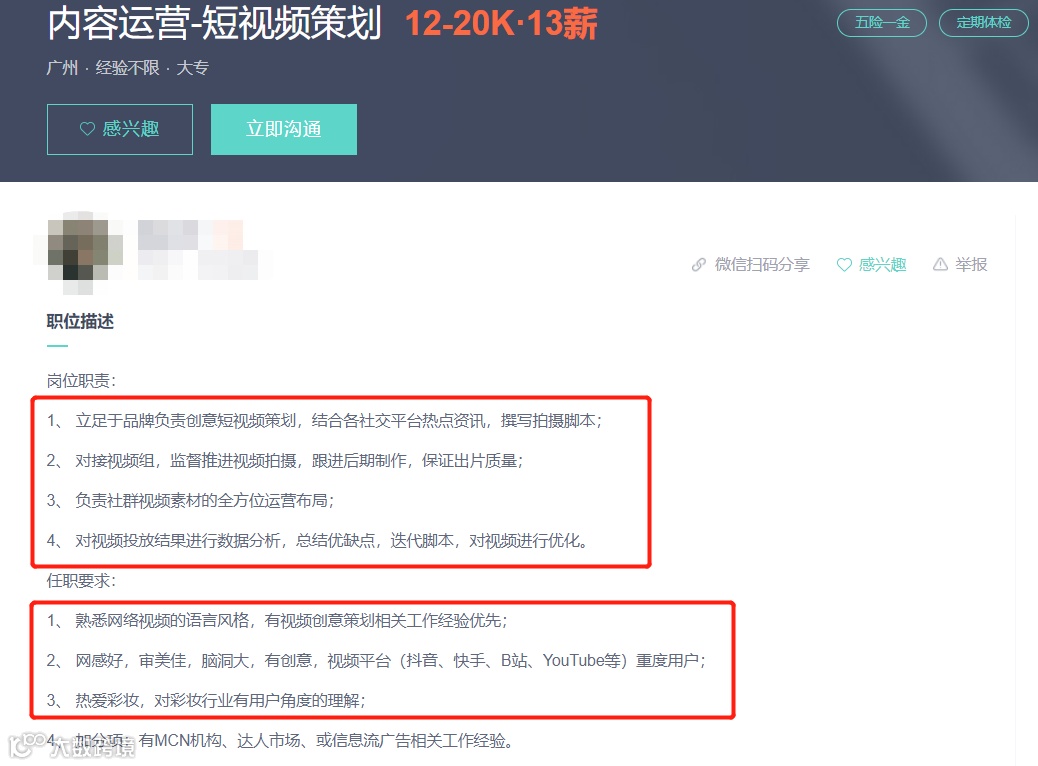Click the warning triangle icon next to 举报
The width and height of the screenshot is (1038, 766).
939,264
